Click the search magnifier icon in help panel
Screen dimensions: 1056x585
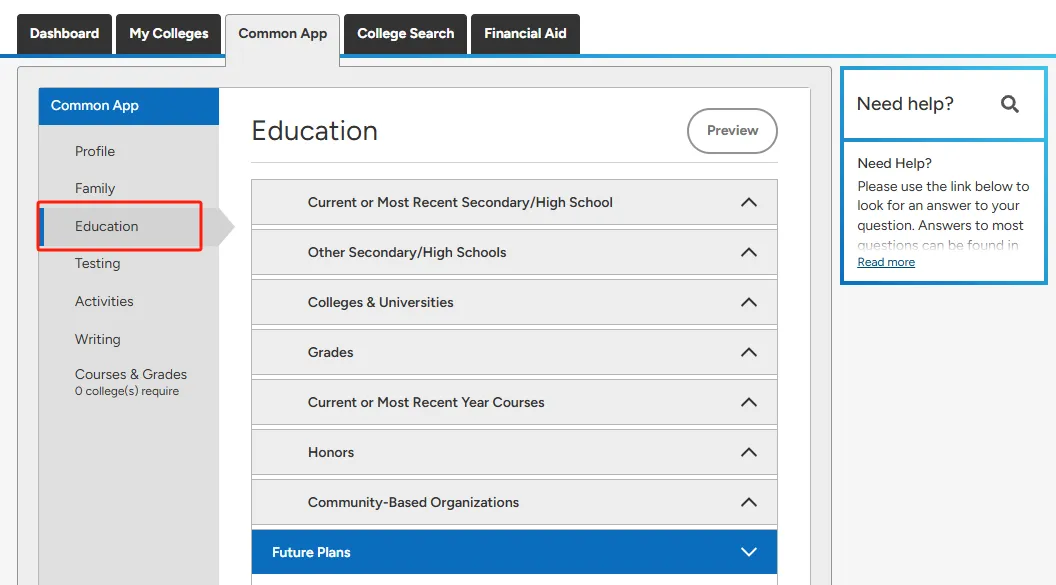point(1010,104)
